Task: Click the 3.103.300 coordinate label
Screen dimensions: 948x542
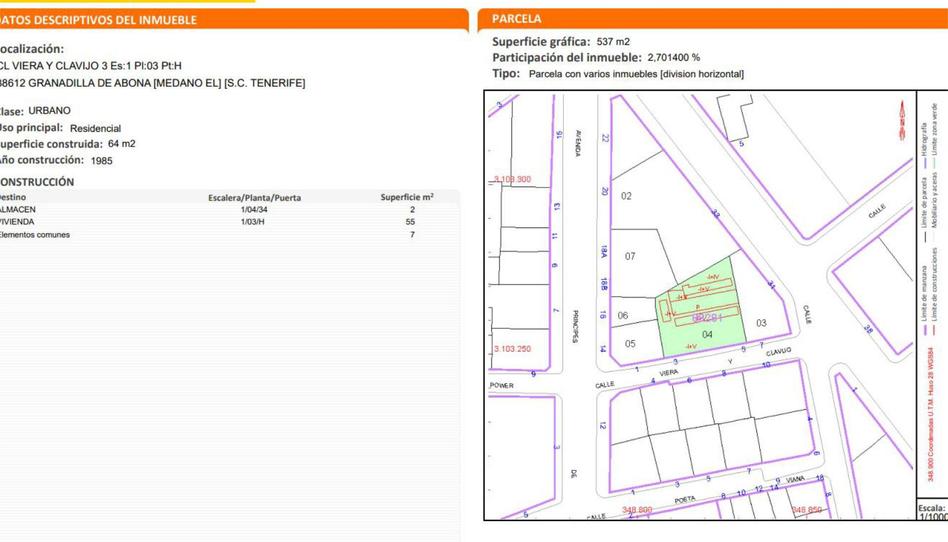Action: click(512, 180)
